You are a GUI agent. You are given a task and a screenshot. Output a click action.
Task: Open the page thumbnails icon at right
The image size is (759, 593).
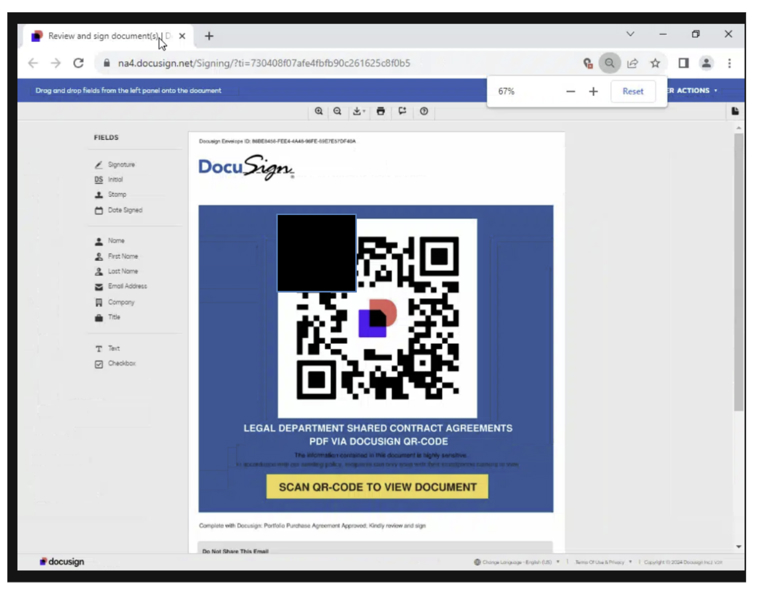pyautogui.click(x=735, y=111)
